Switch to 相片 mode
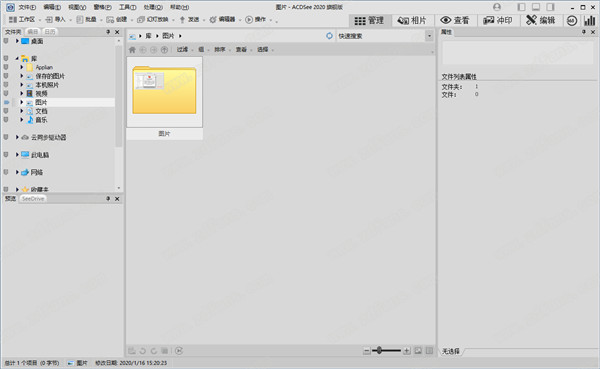 pos(412,21)
